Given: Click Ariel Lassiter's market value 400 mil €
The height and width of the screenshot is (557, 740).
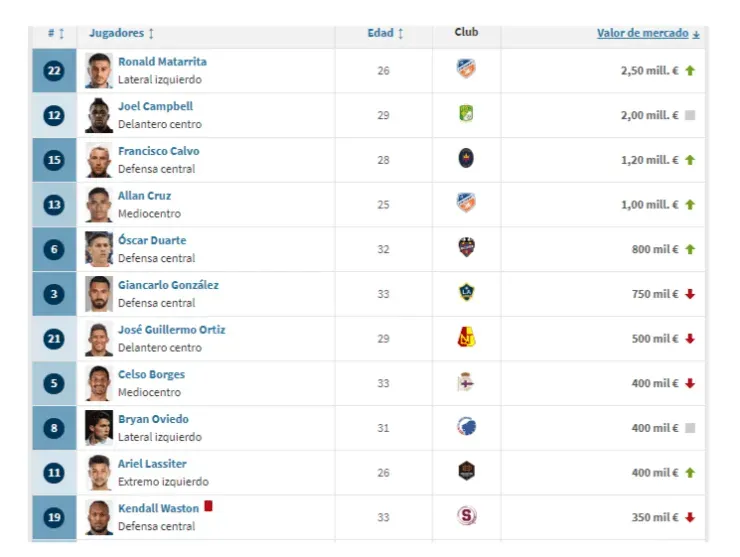Looking at the screenshot, I should click(655, 472).
